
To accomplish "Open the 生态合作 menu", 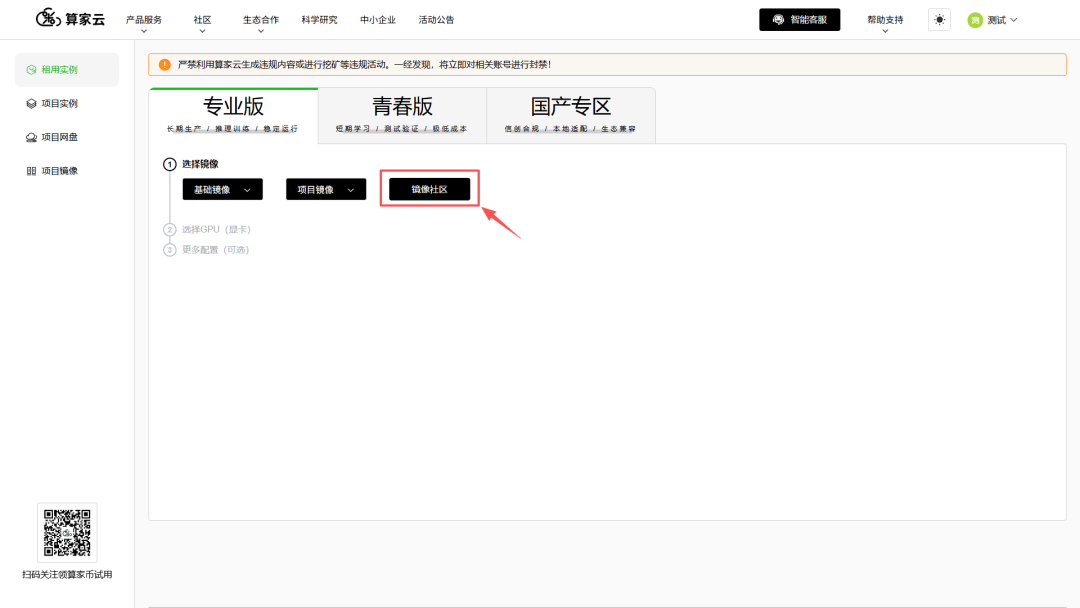I will pyautogui.click(x=260, y=20).
